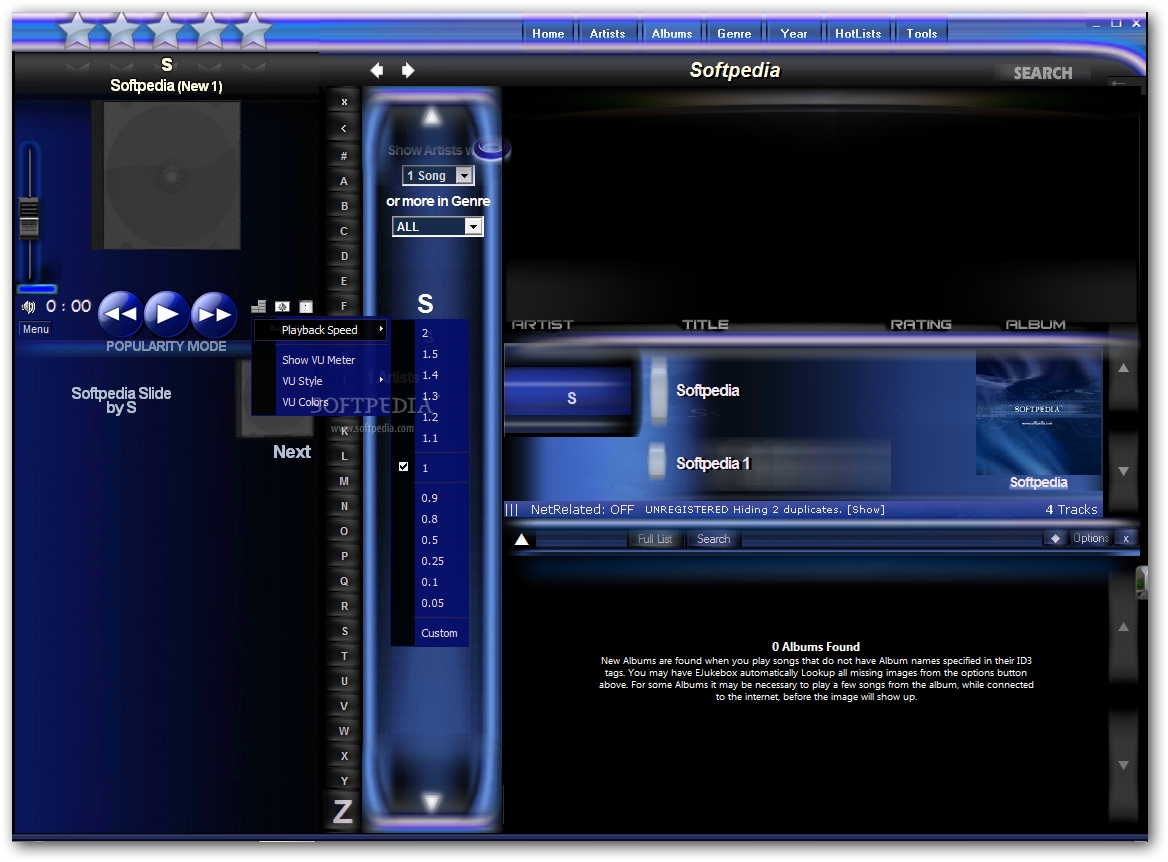The width and height of the screenshot is (1168, 862).
Task: Mute sound via speaker icon
Action: tap(29, 307)
